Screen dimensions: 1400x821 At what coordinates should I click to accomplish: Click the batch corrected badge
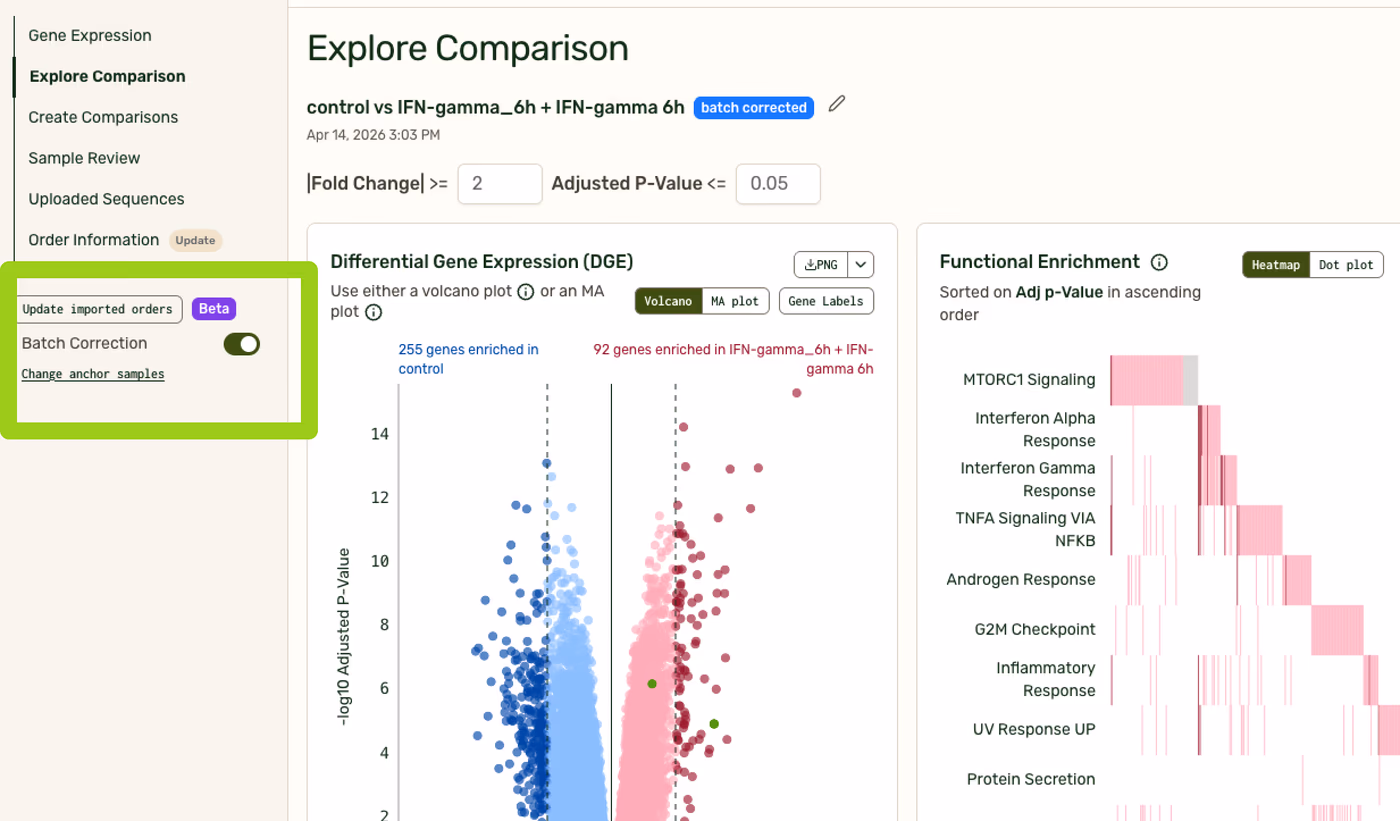753,108
